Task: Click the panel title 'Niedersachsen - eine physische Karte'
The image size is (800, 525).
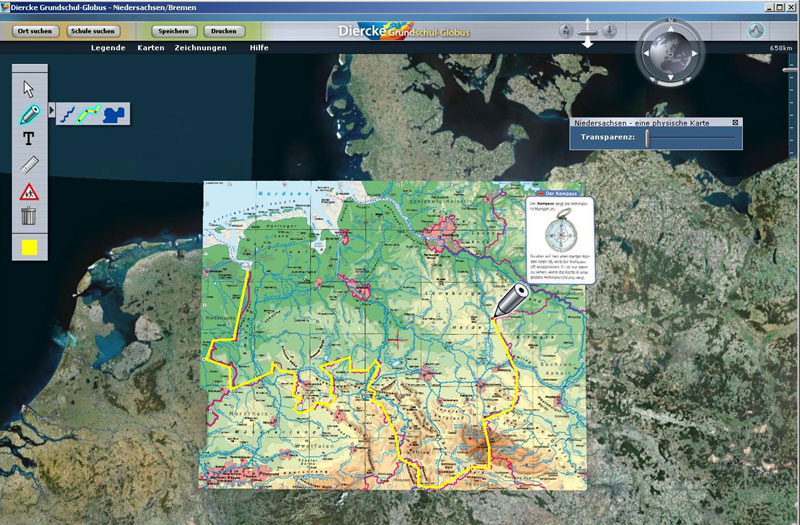Action: 642,122
